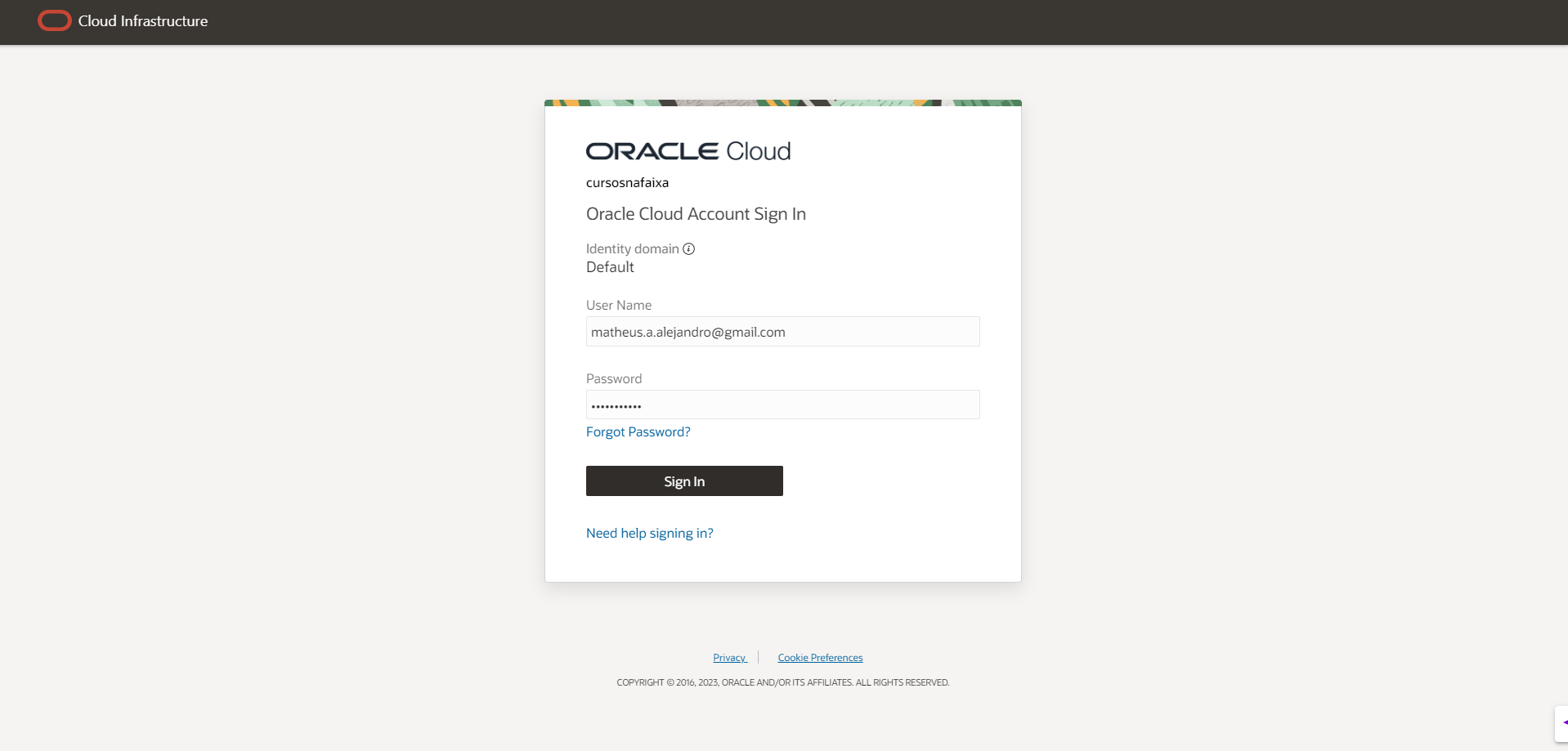Click the Cloud Infrastructure header text
This screenshot has height=751, width=1568.
point(141,21)
